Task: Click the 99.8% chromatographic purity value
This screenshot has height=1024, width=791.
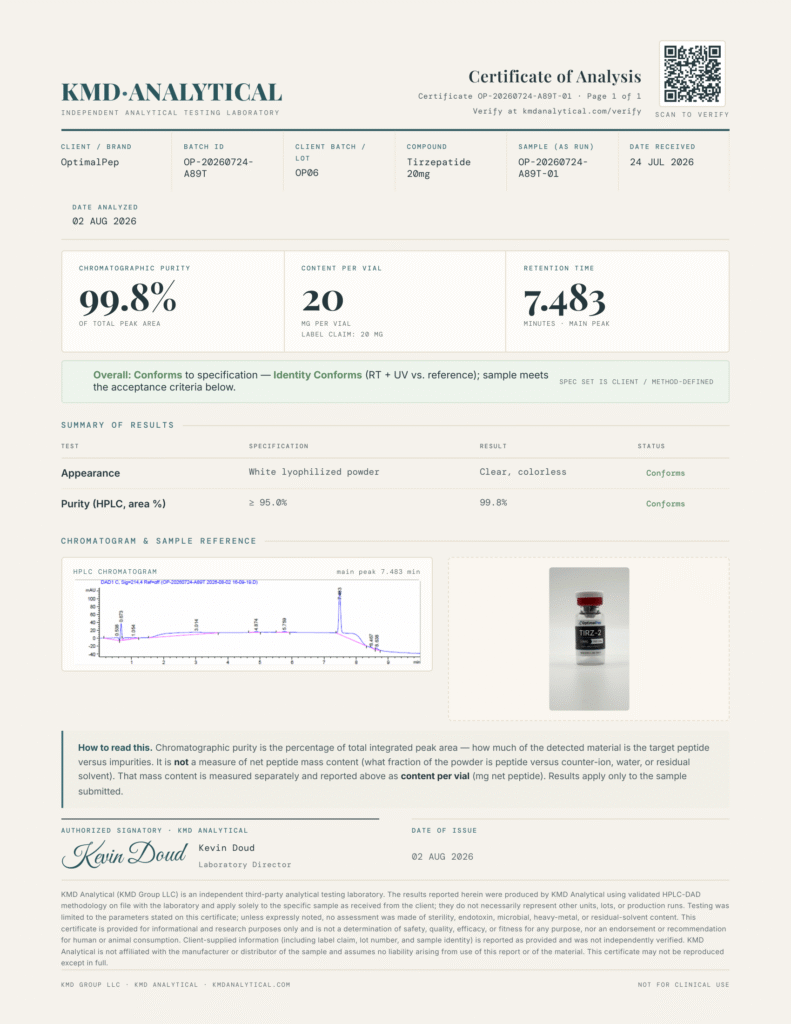Action: tap(127, 298)
